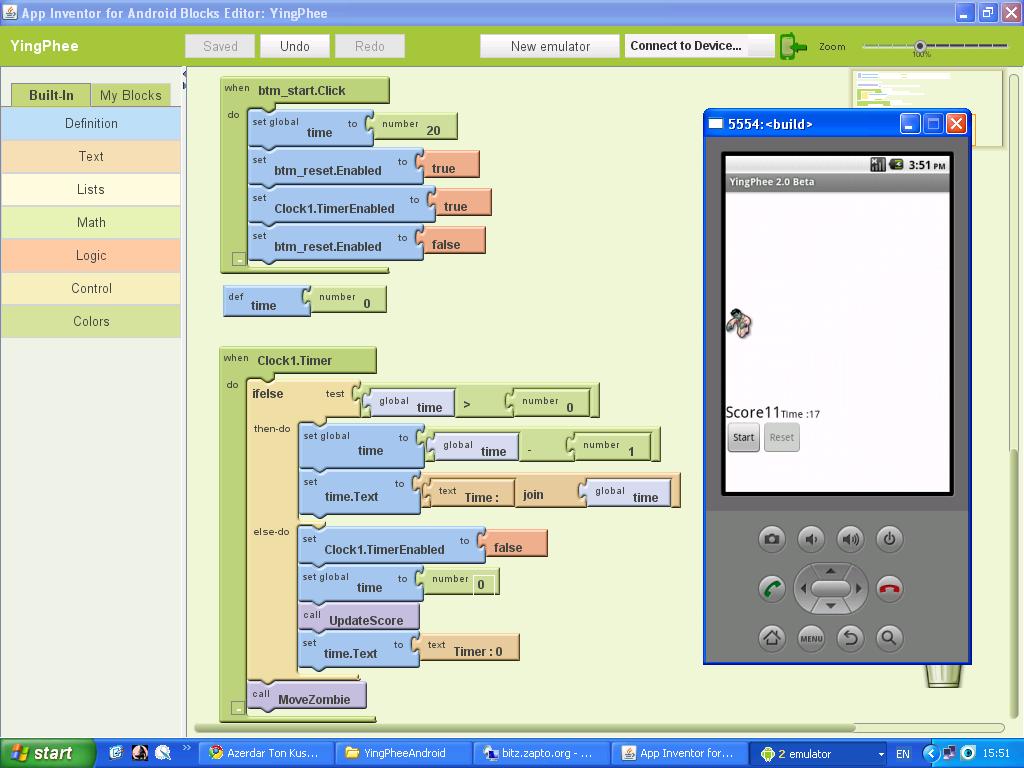Click the Redo button
This screenshot has height=768, width=1024.
[370, 46]
